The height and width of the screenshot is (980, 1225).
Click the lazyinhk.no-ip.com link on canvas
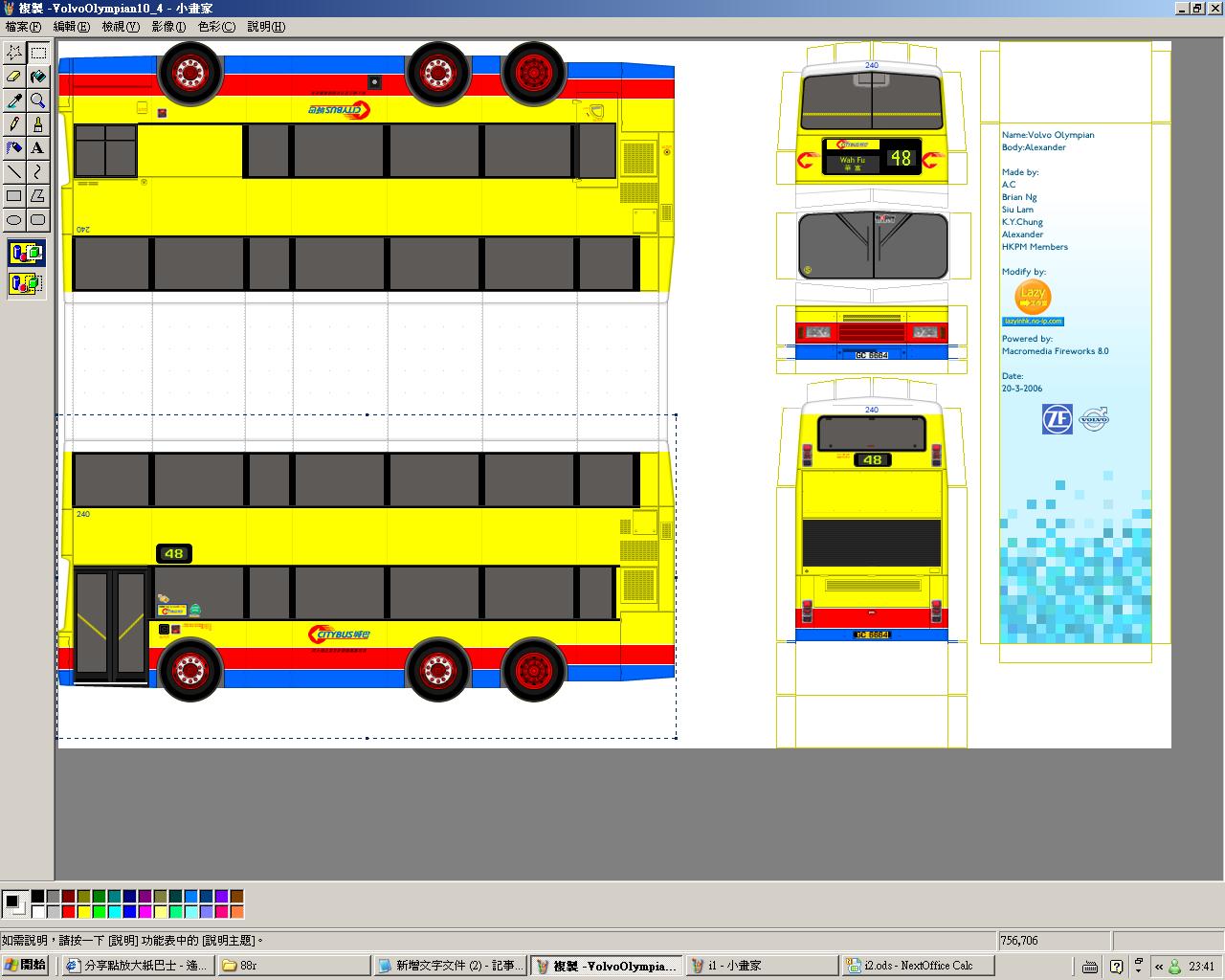click(x=1033, y=322)
